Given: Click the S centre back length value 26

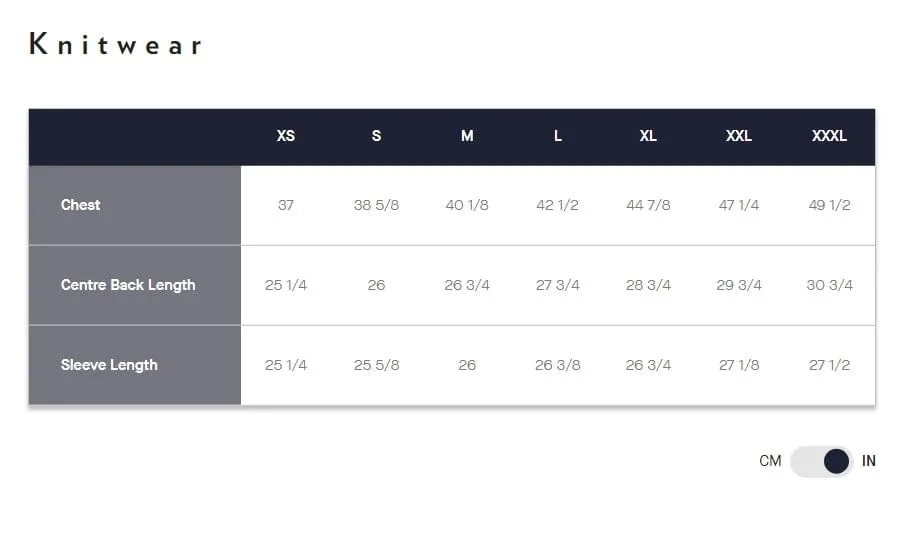Looking at the screenshot, I should [376, 285].
